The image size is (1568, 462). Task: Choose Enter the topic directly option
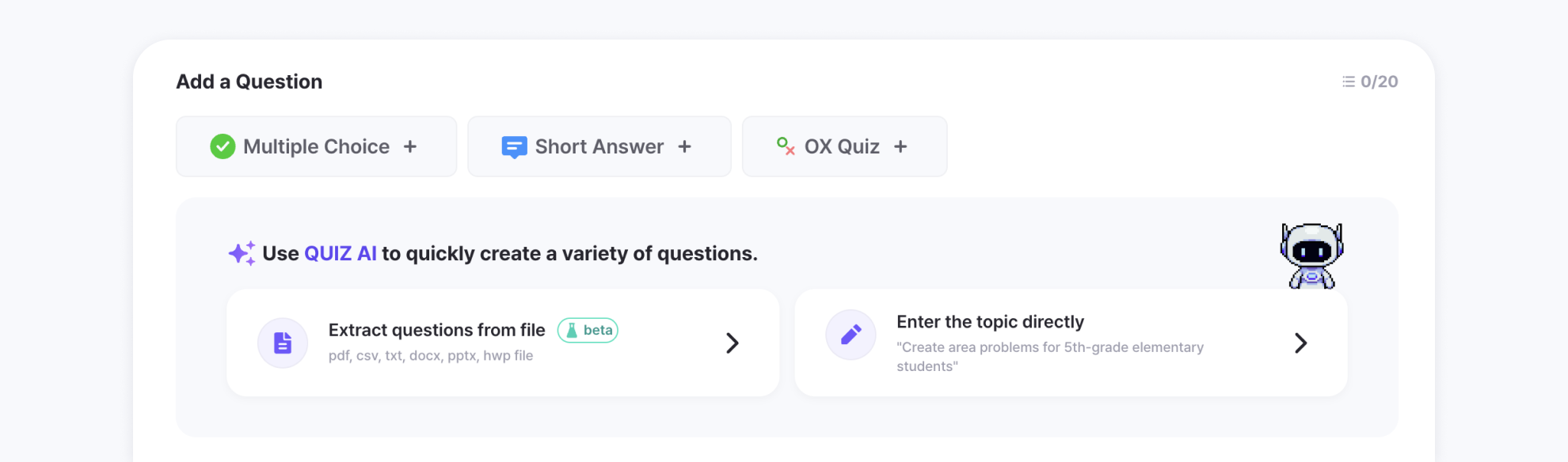coord(990,322)
